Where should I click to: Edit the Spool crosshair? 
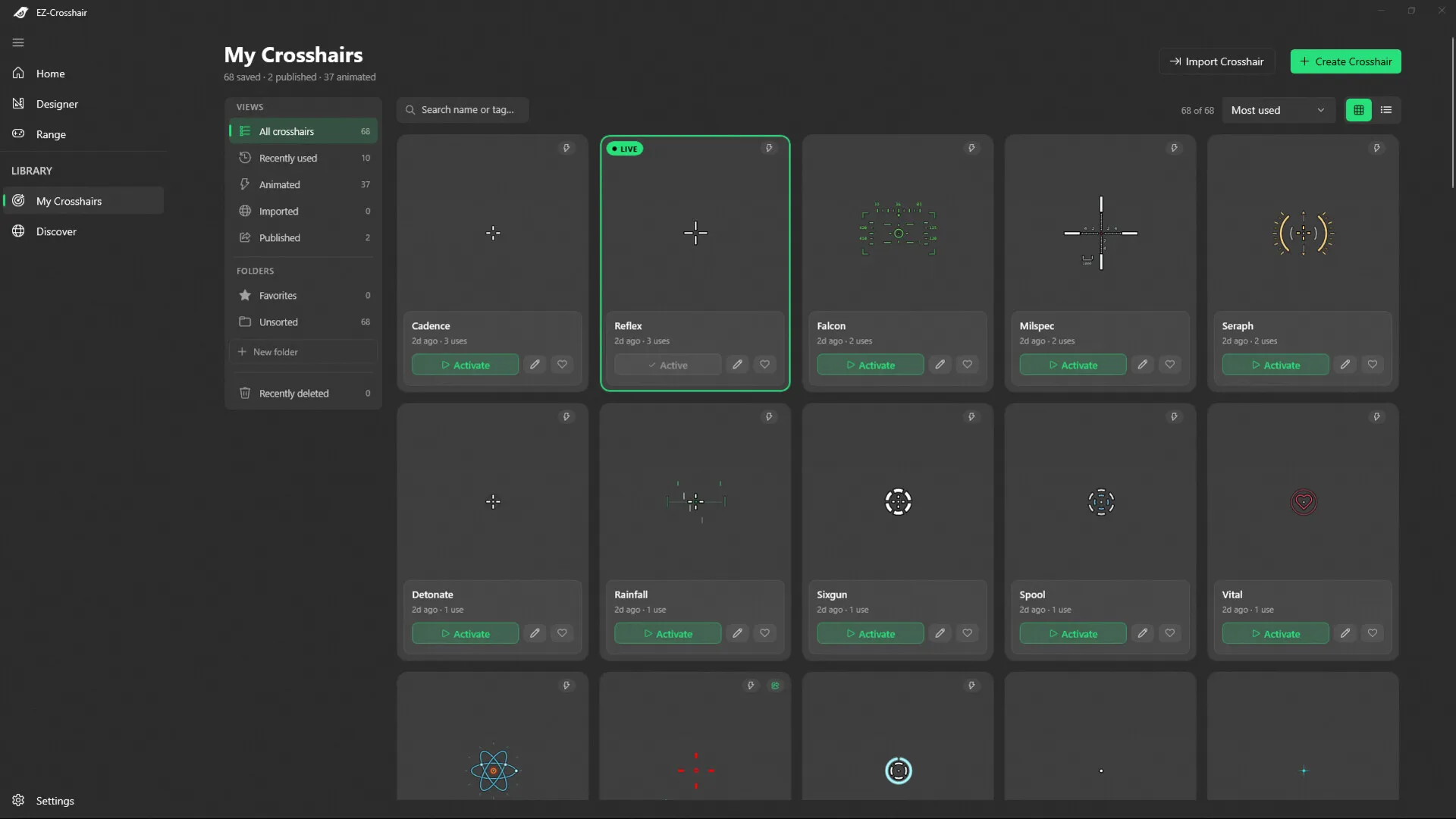pos(1142,633)
